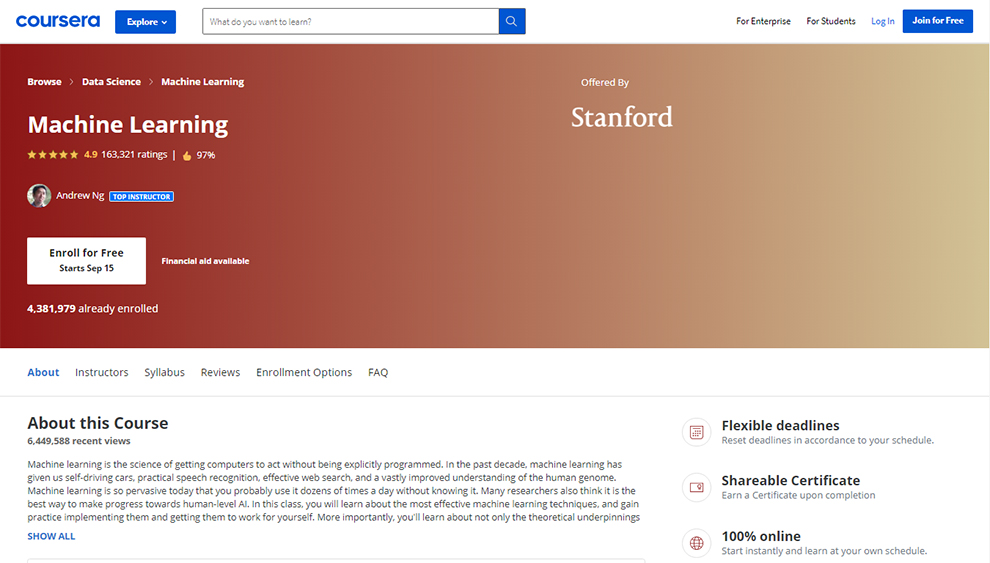Click the Andrew Ng instructor name

80,196
